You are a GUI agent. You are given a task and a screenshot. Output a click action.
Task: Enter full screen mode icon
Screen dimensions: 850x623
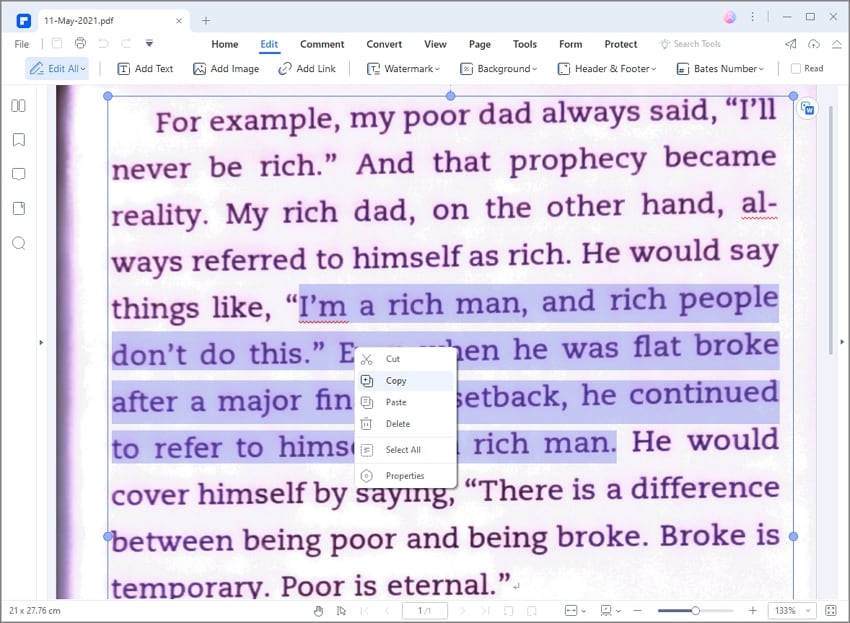pyautogui.click(x=830, y=611)
